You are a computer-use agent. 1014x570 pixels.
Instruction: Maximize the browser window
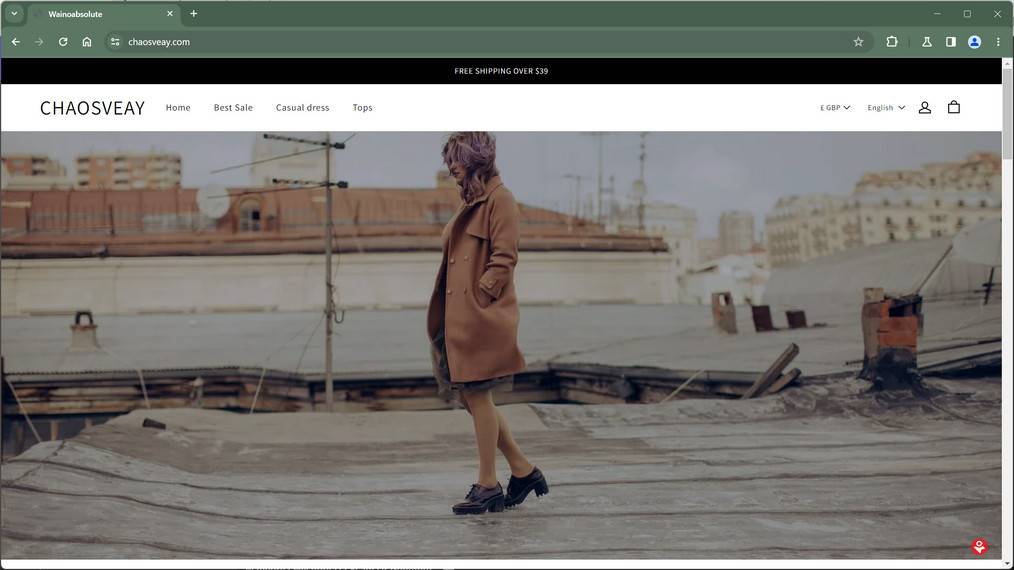point(967,14)
